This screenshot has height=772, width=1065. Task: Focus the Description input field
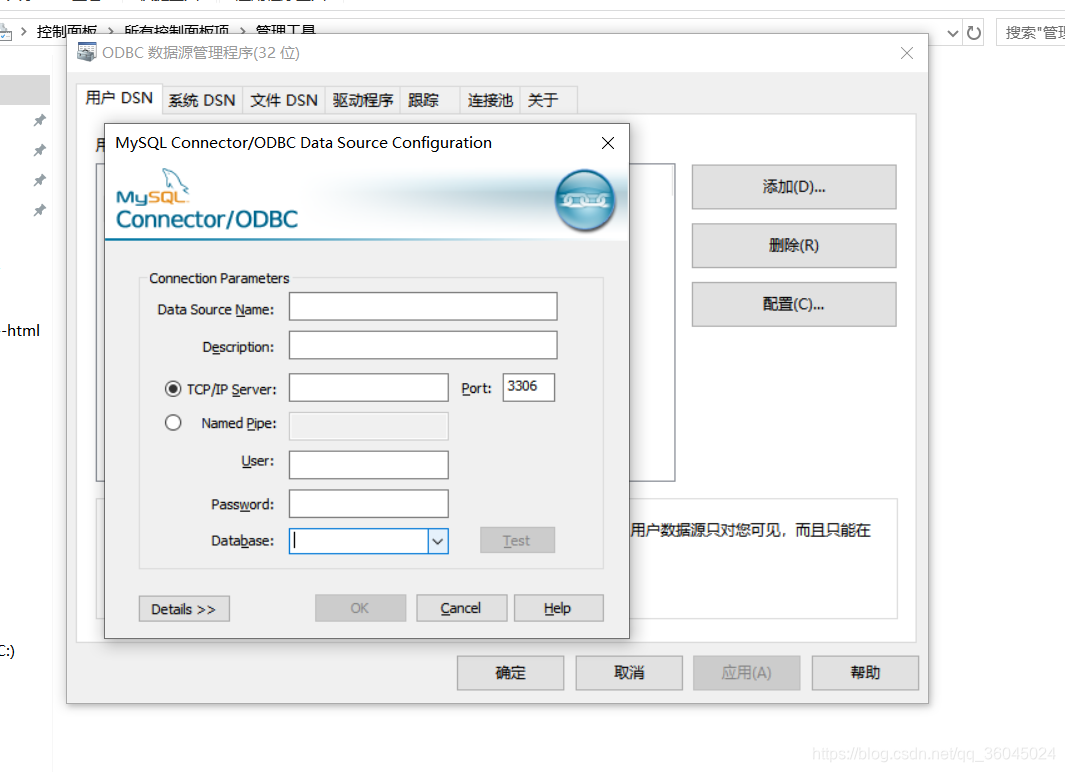click(x=423, y=345)
